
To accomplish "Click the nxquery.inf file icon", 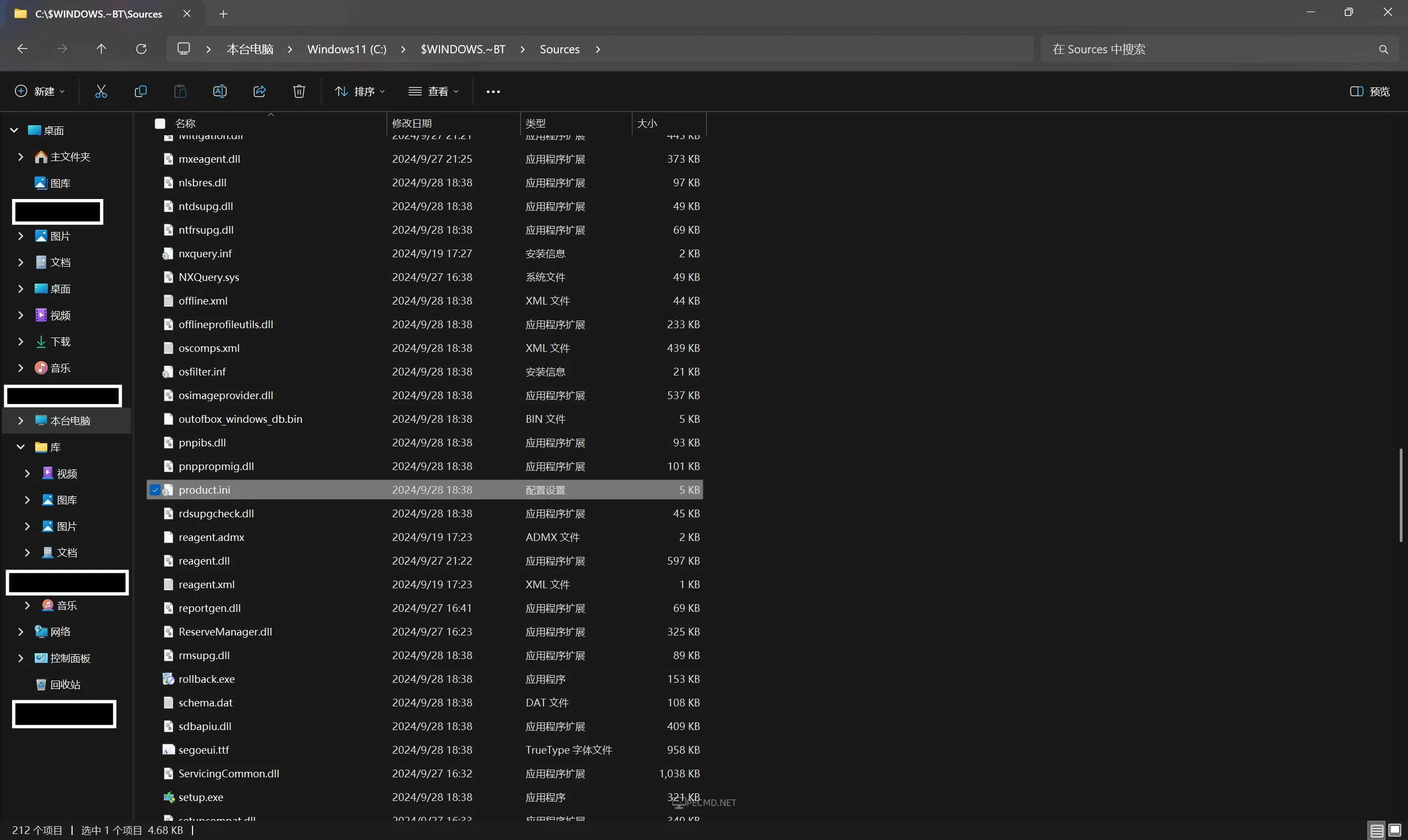I will [x=168, y=253].
